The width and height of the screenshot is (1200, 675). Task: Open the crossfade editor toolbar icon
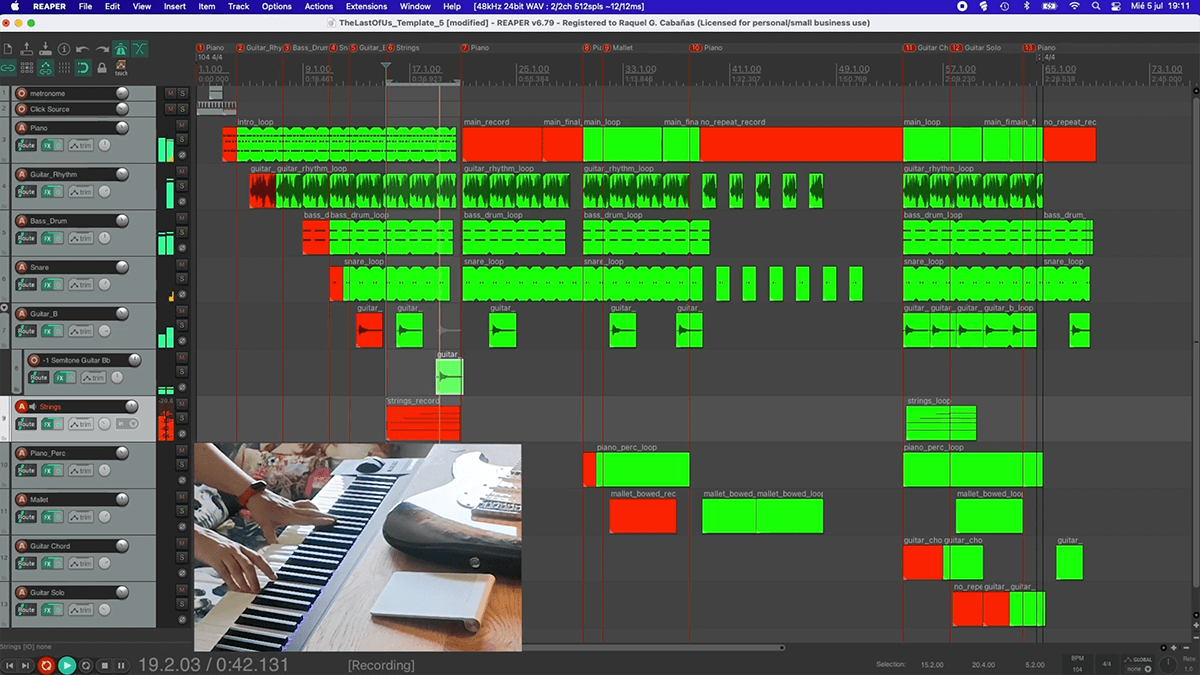(140, 49)
